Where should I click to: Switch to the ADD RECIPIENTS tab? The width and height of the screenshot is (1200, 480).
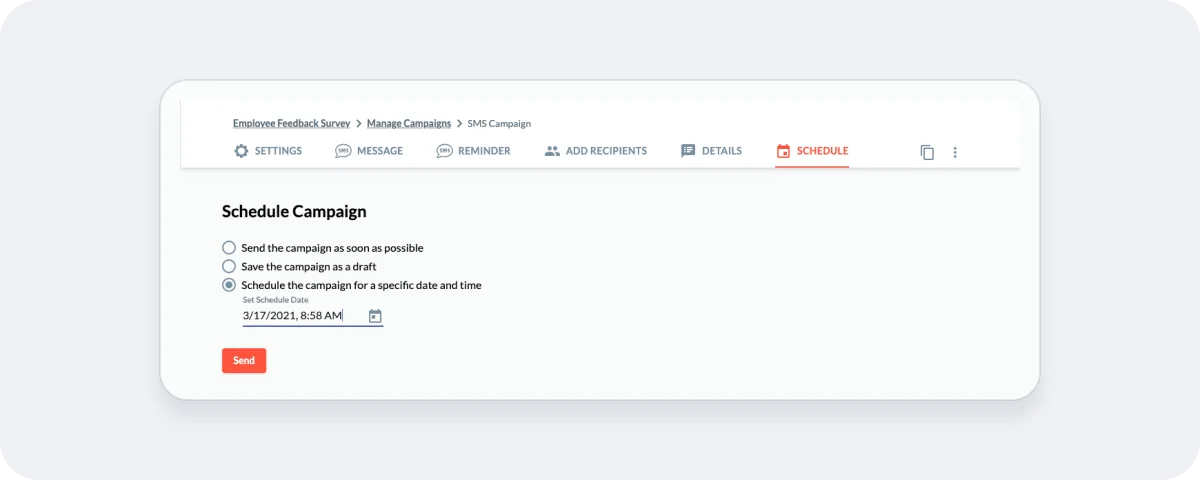[595, 151]
